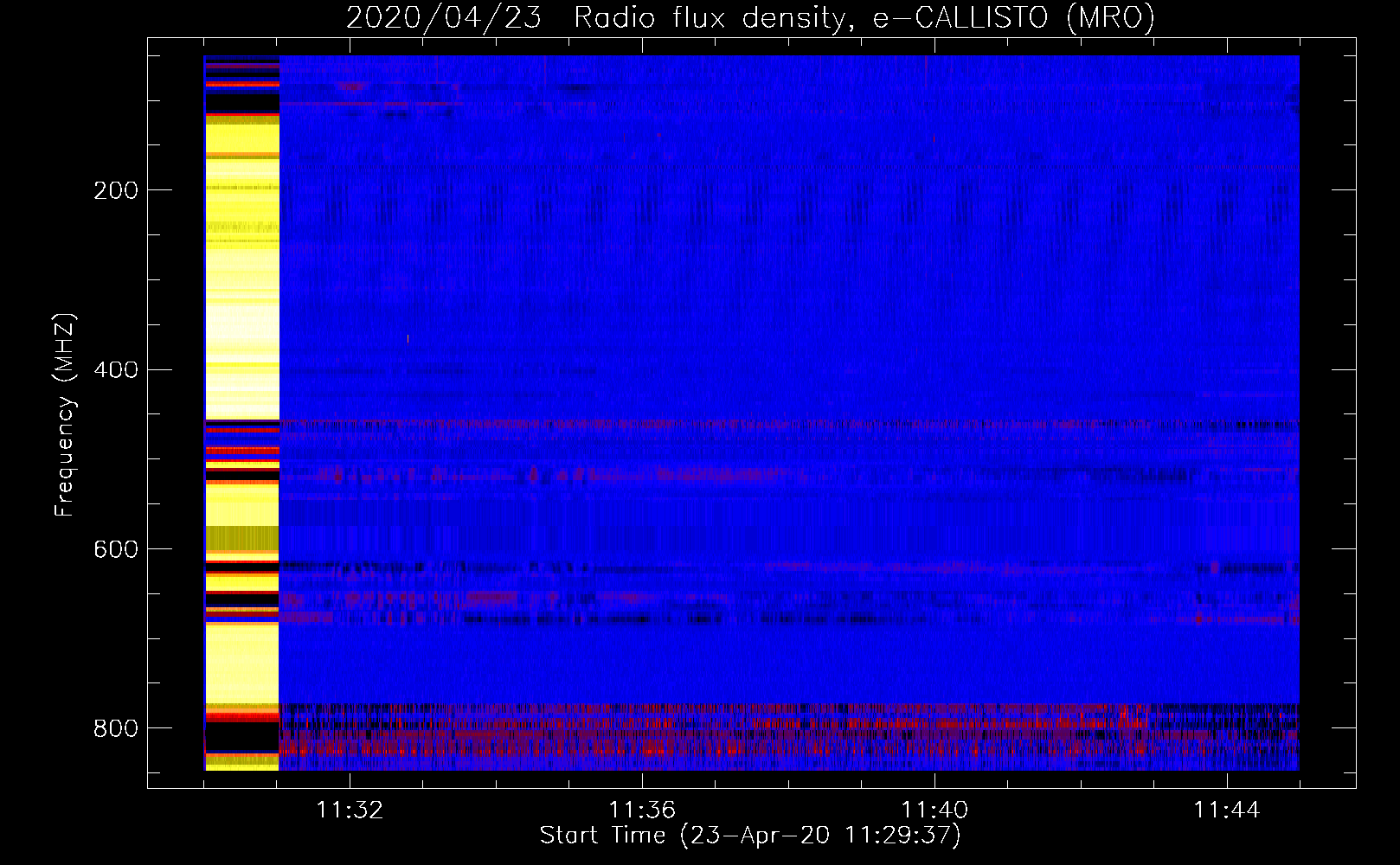Click the 11:40 time tick label

coord(934,811)
